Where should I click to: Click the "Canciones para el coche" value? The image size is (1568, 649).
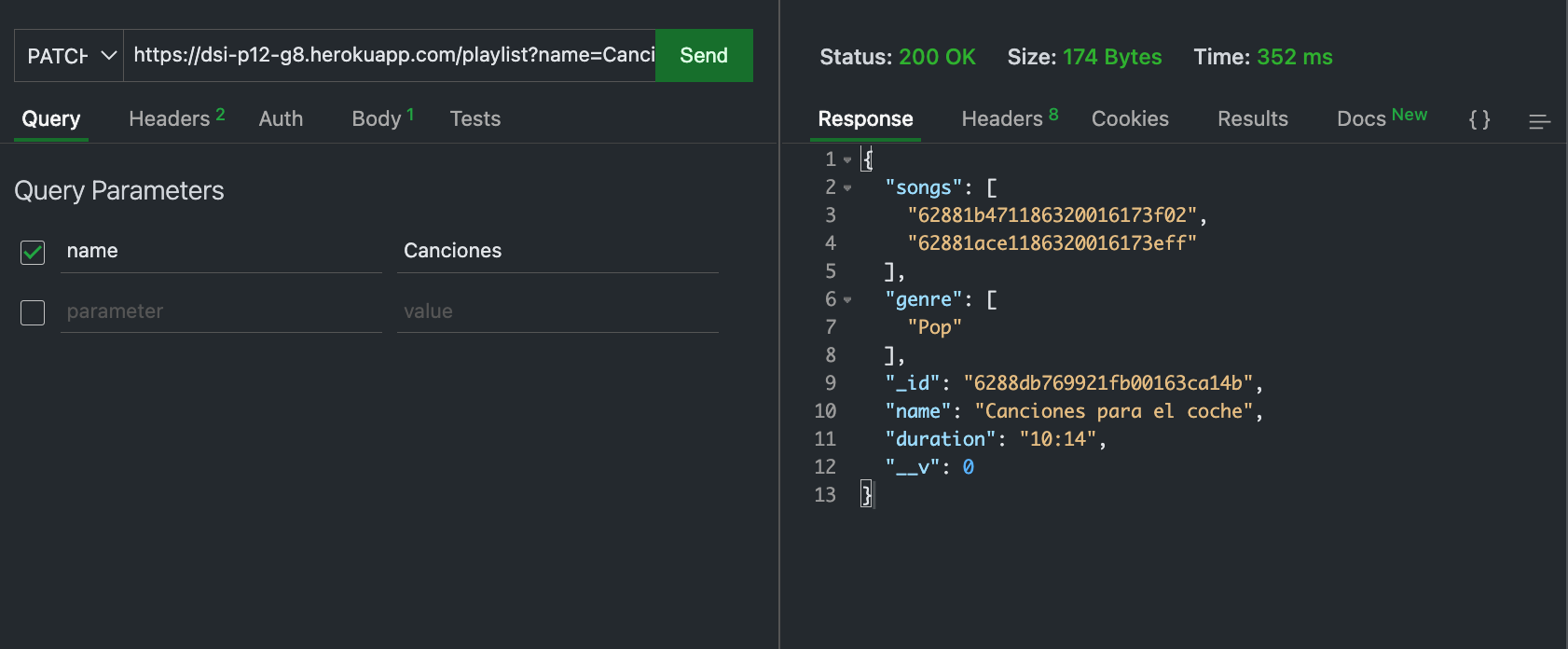tap(1114, 411)
